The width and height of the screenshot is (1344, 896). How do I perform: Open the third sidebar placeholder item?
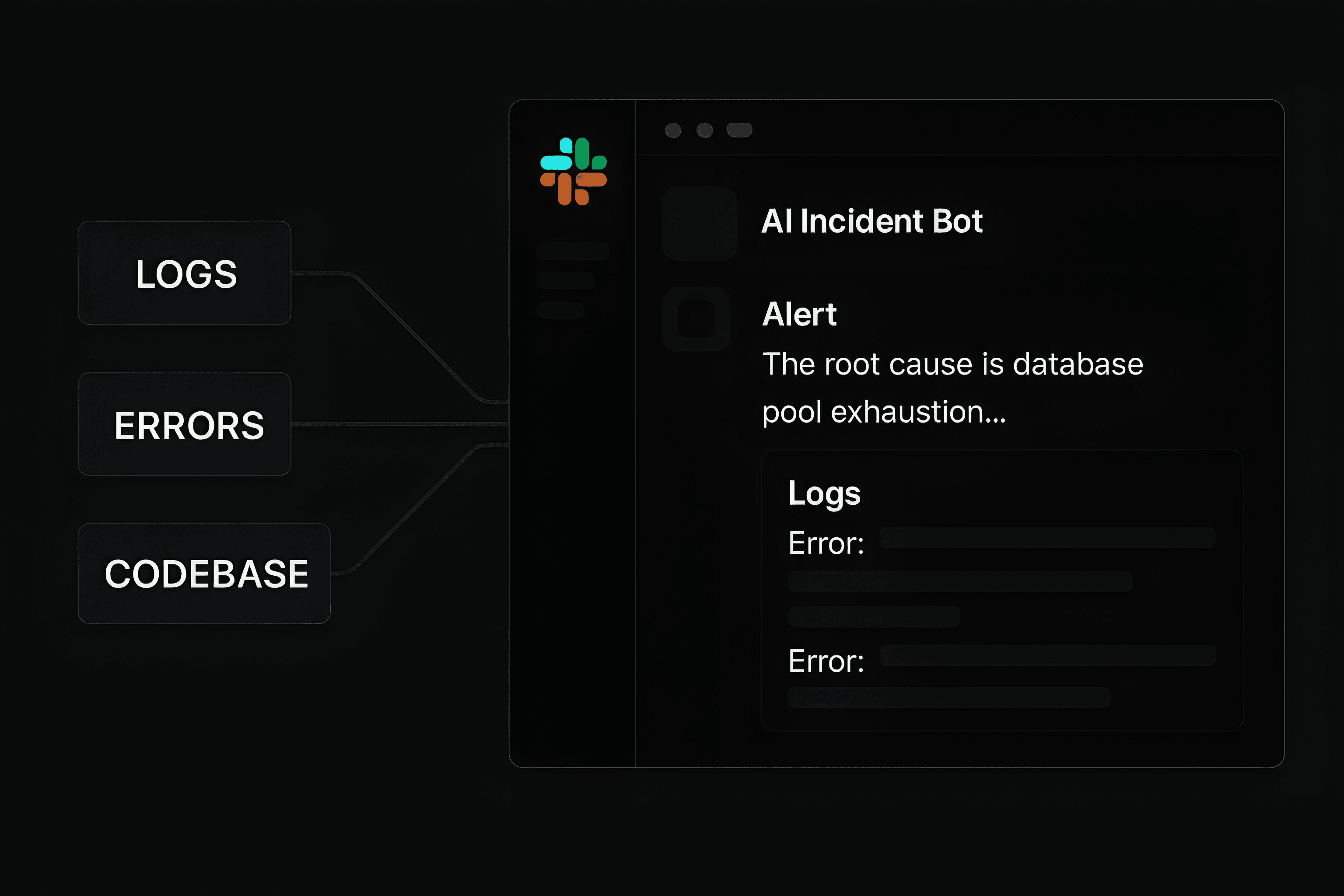click(x=560, y=310)
